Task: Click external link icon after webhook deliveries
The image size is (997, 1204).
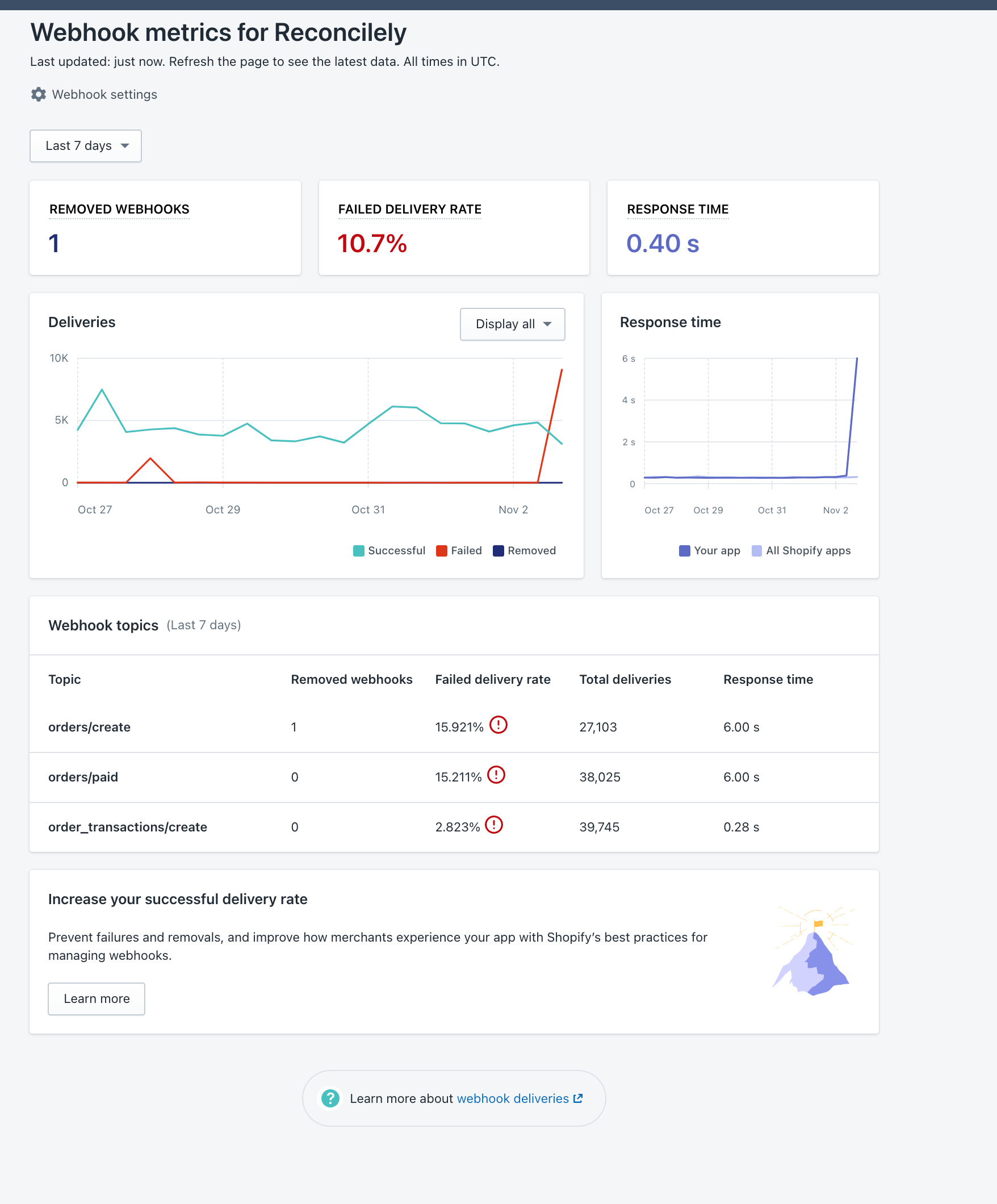Action: [579, 1098]
